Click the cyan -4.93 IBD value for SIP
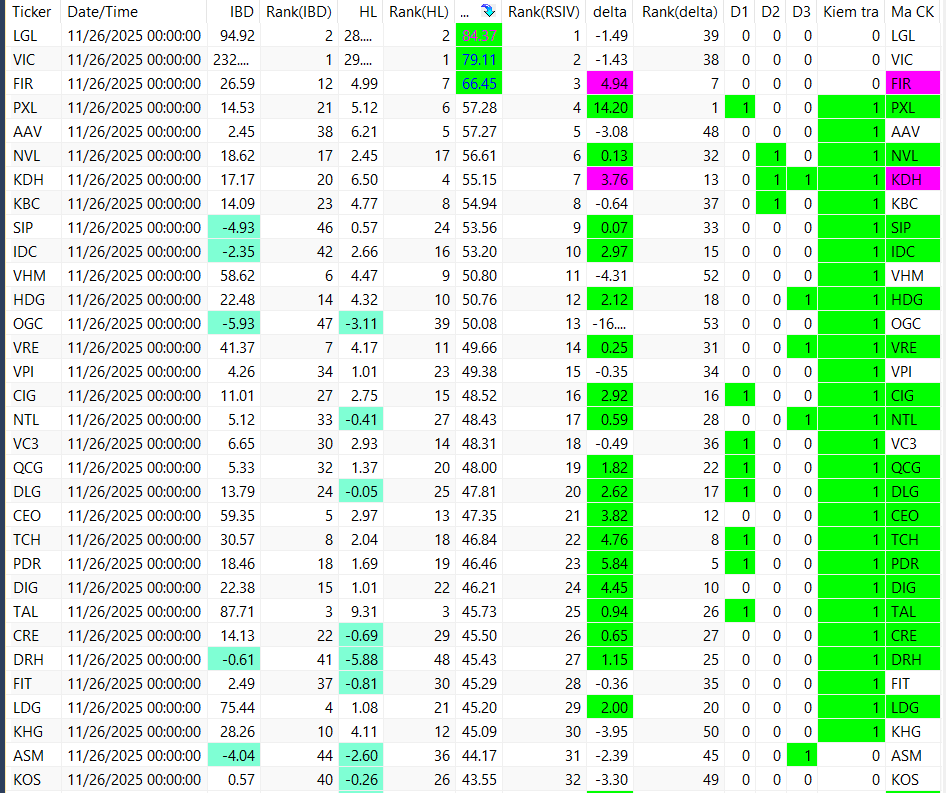The image size is (946, 793). tap(234, 228)
